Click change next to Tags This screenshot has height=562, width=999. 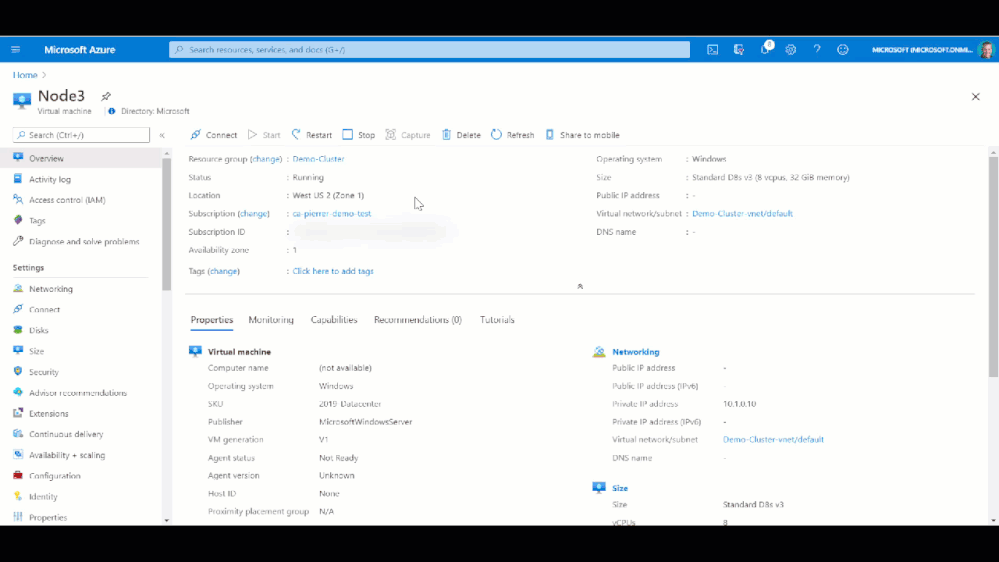(x=224, y=271)
